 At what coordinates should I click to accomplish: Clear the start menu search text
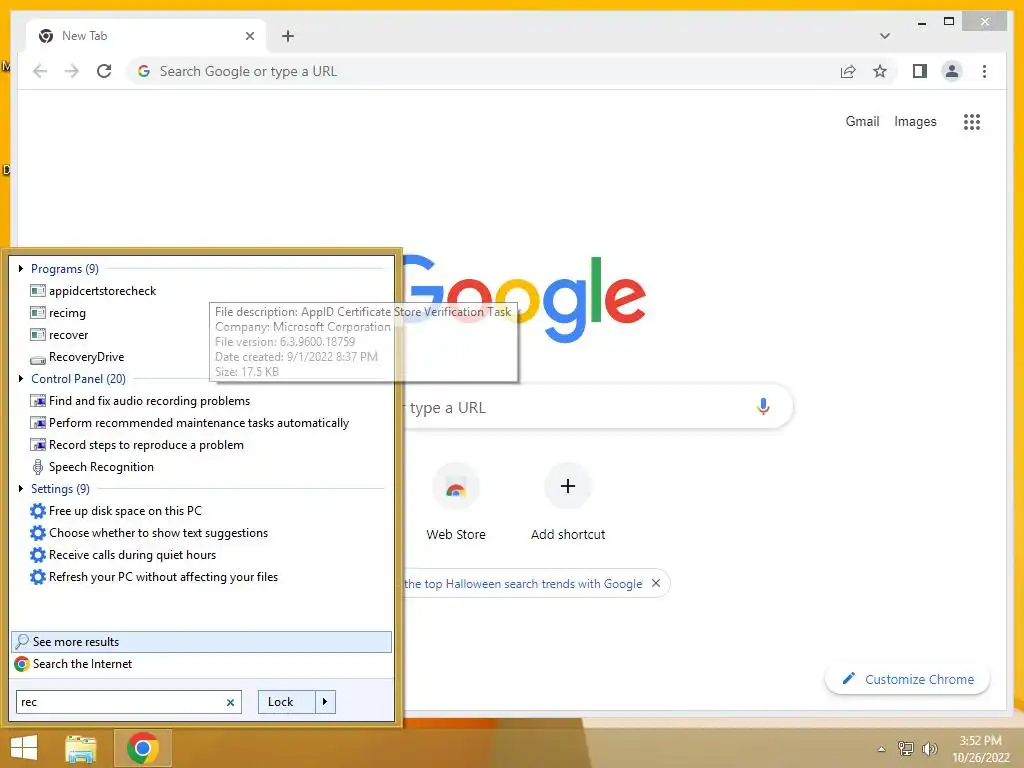pos(231,703)
